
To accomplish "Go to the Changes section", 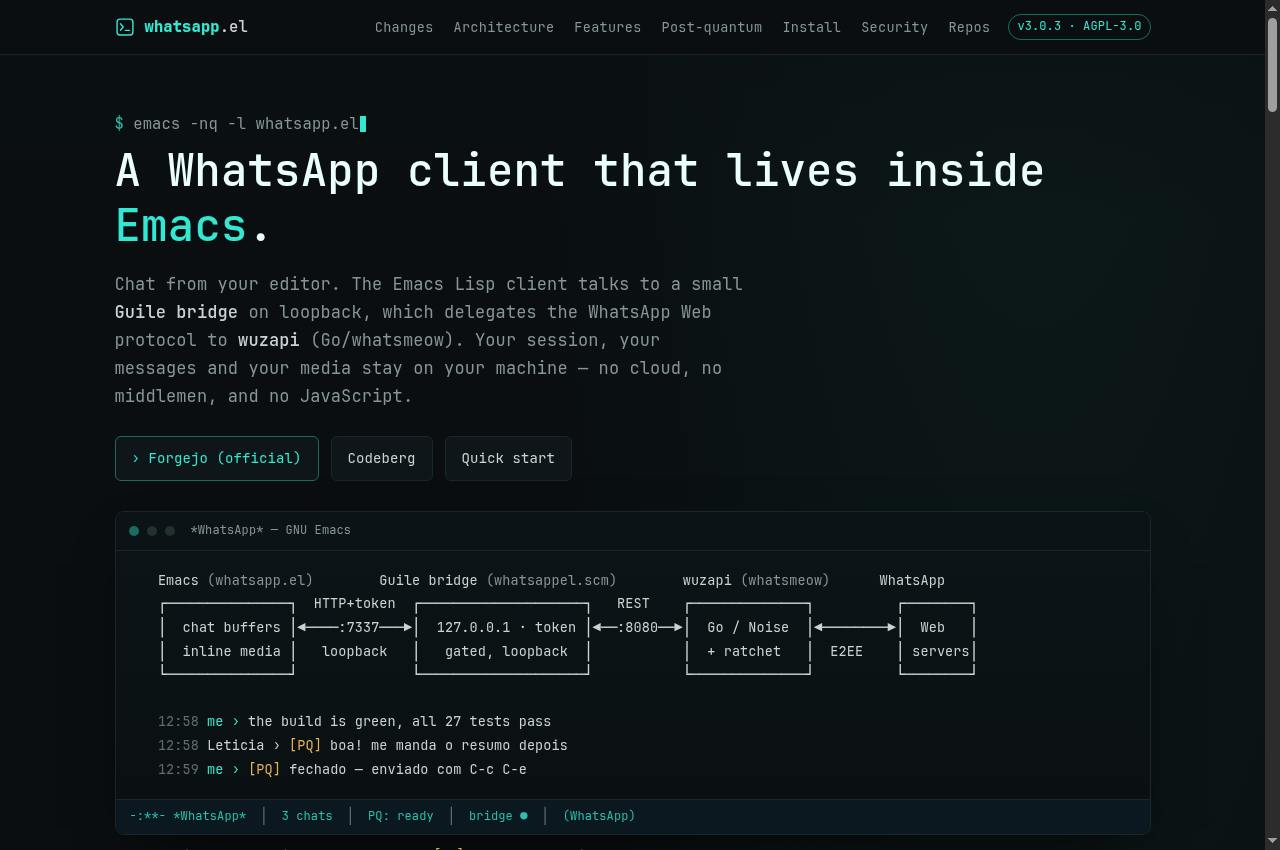I will point(404,27).
